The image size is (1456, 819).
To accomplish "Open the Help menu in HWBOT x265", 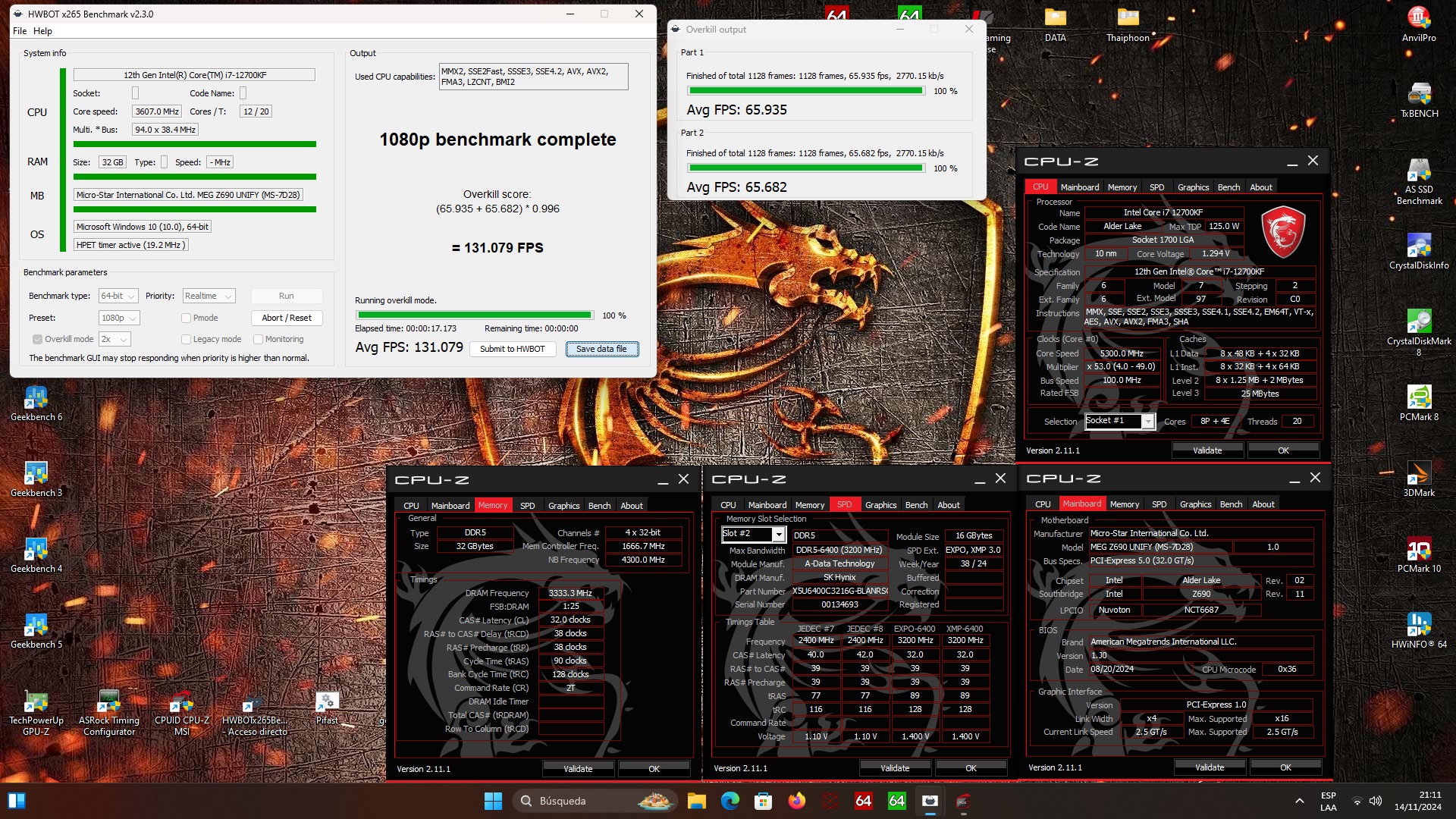I will [x=42, y=31].
